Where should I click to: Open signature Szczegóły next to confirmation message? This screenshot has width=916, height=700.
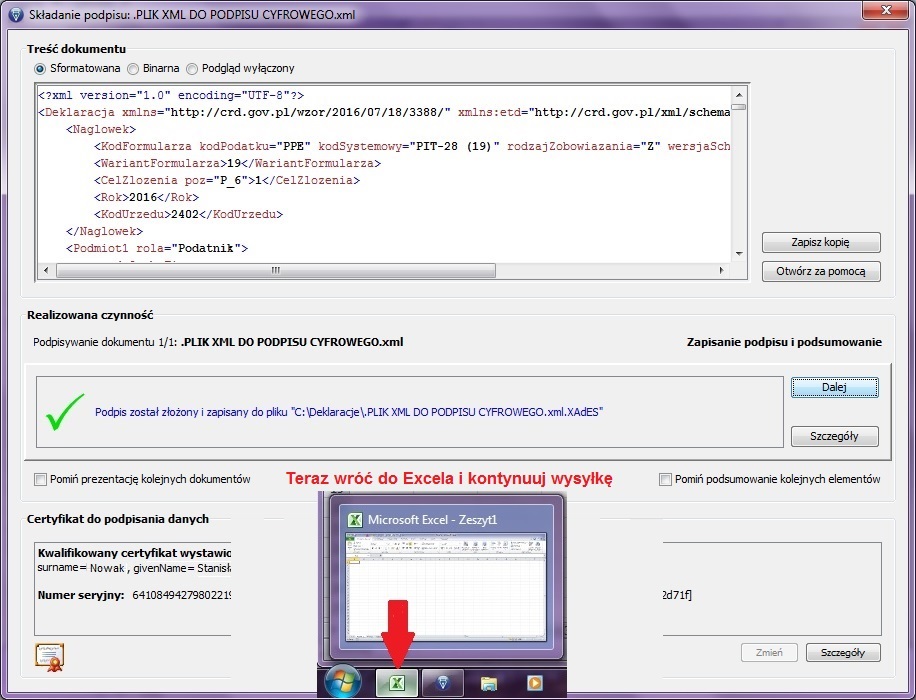[834, 436]
